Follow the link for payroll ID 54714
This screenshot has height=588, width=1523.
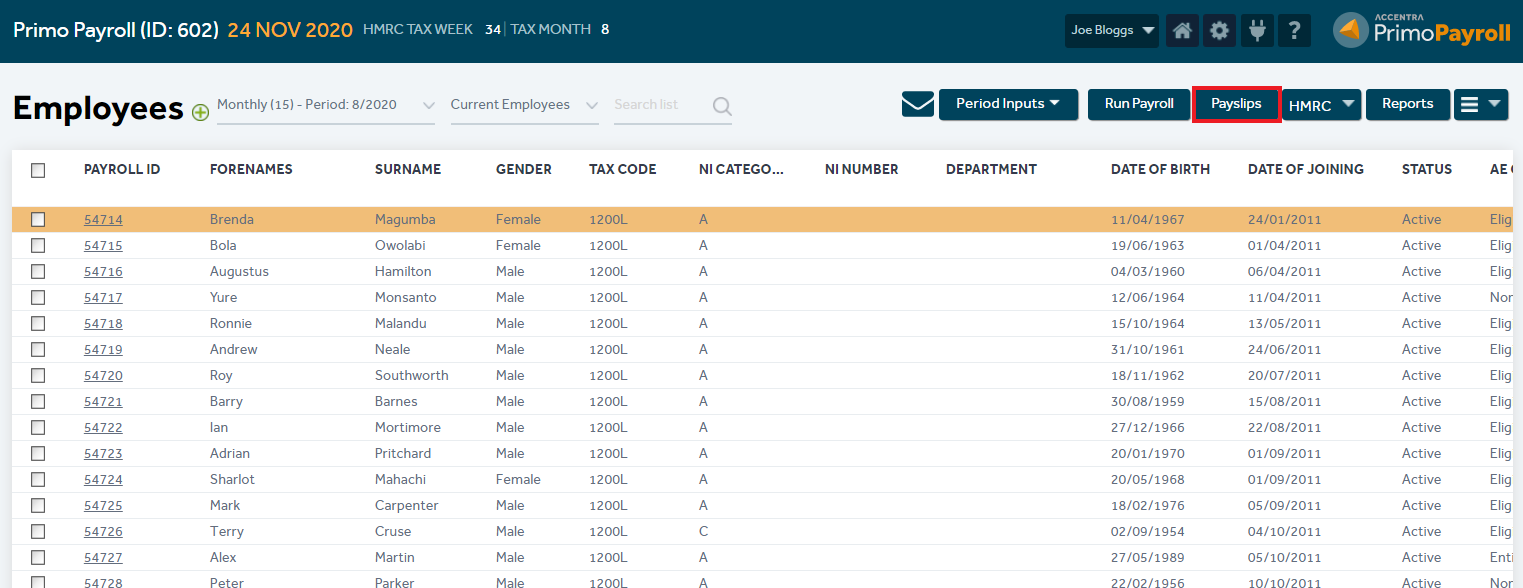click(x=103, y=219)
